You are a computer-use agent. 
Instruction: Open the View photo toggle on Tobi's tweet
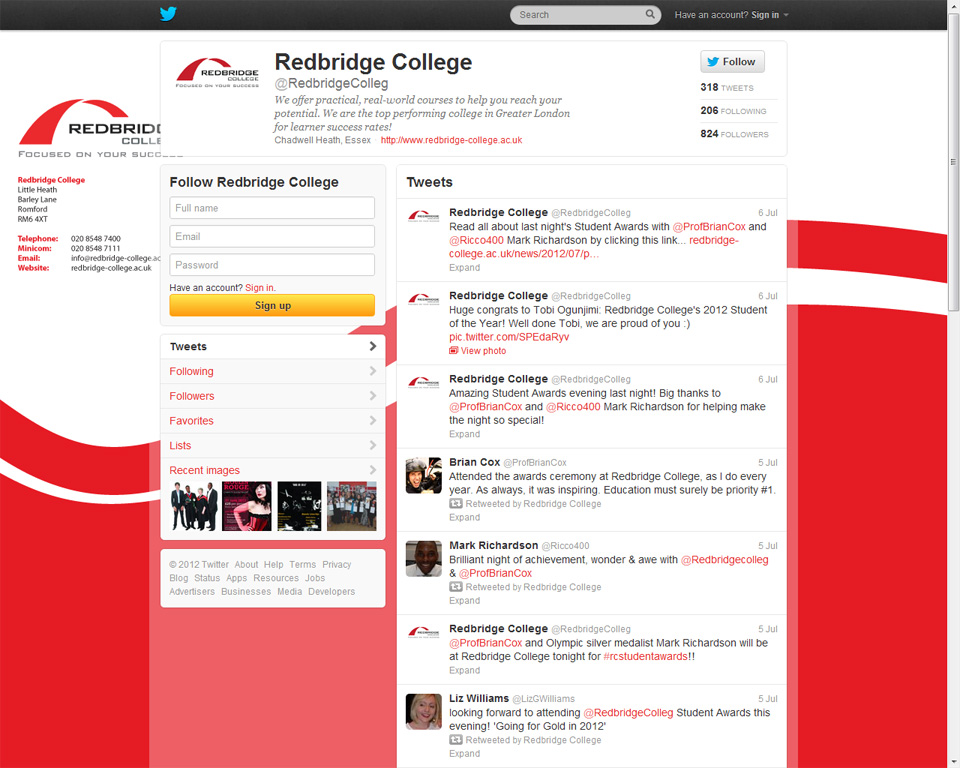coord(479,351)
